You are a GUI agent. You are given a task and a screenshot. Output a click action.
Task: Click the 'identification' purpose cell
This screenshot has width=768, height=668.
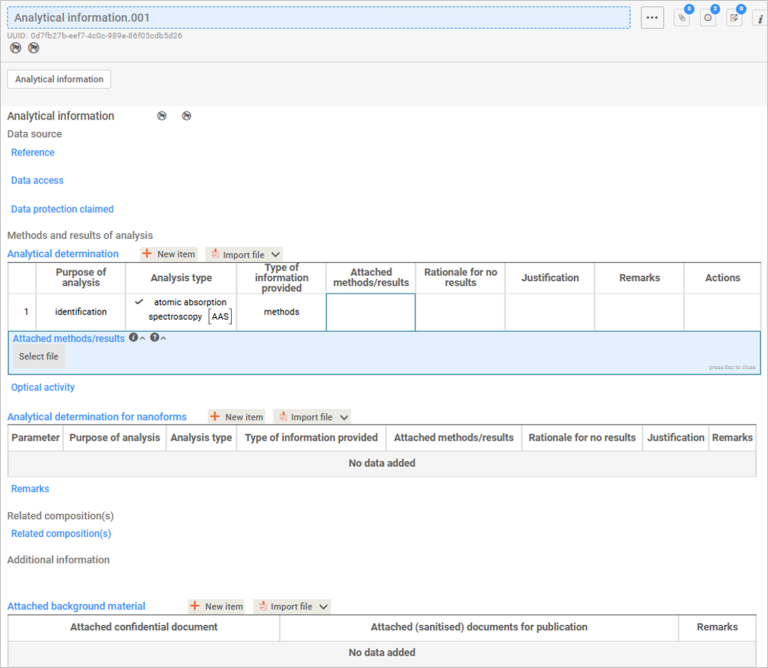(x=81, y=312)
